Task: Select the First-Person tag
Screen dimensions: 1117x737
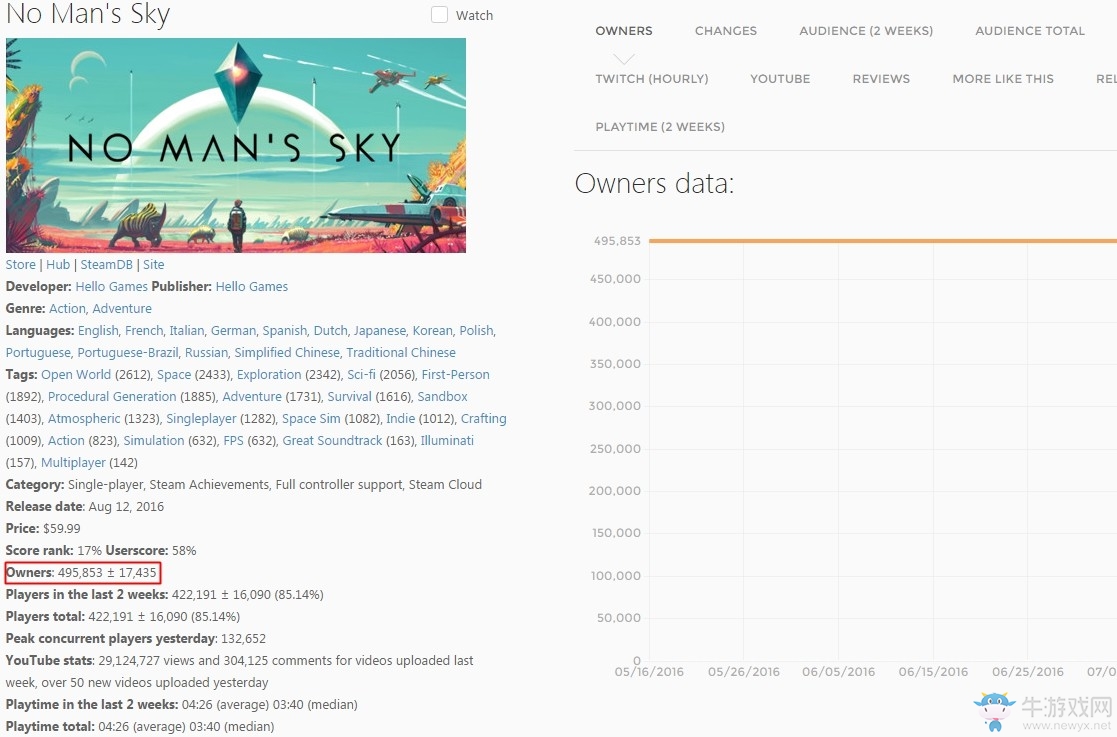Action: tap(456, 375)
